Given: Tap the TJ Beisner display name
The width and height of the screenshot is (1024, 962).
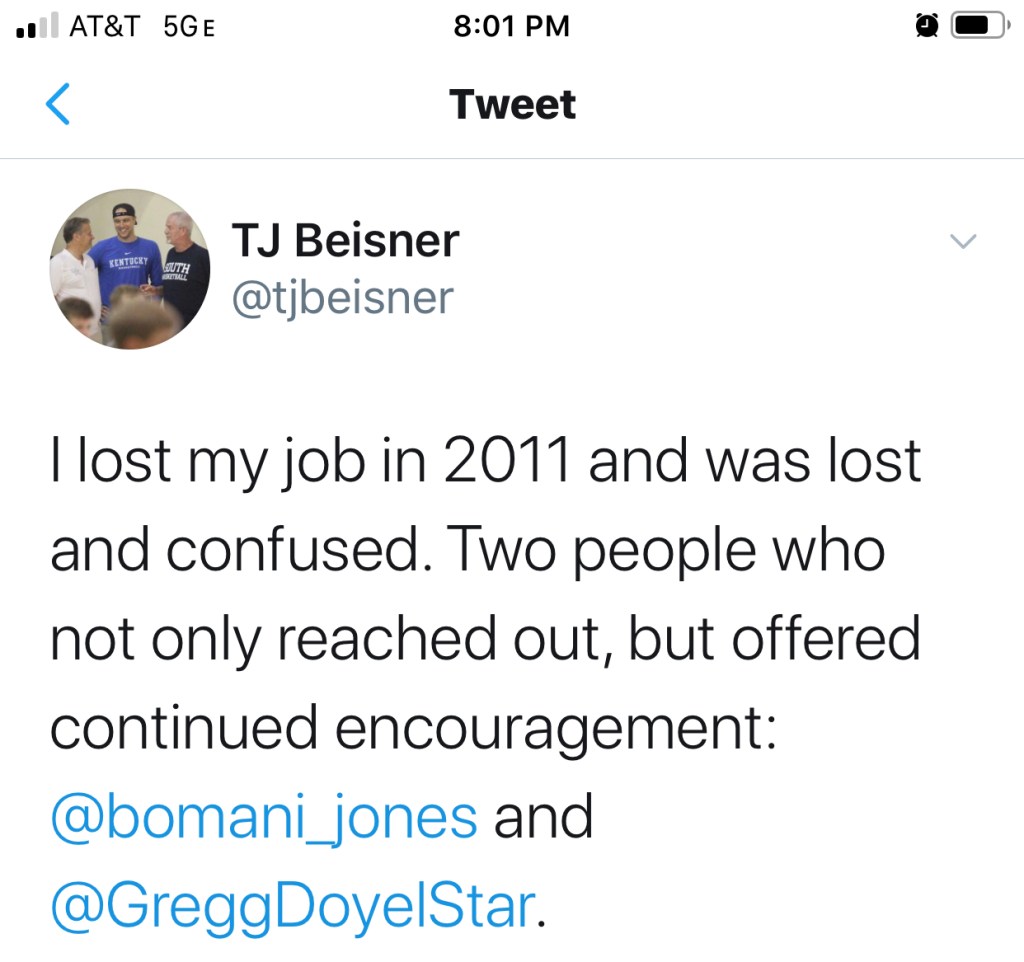Looking at the screenshot, I should tap(345, 241).
